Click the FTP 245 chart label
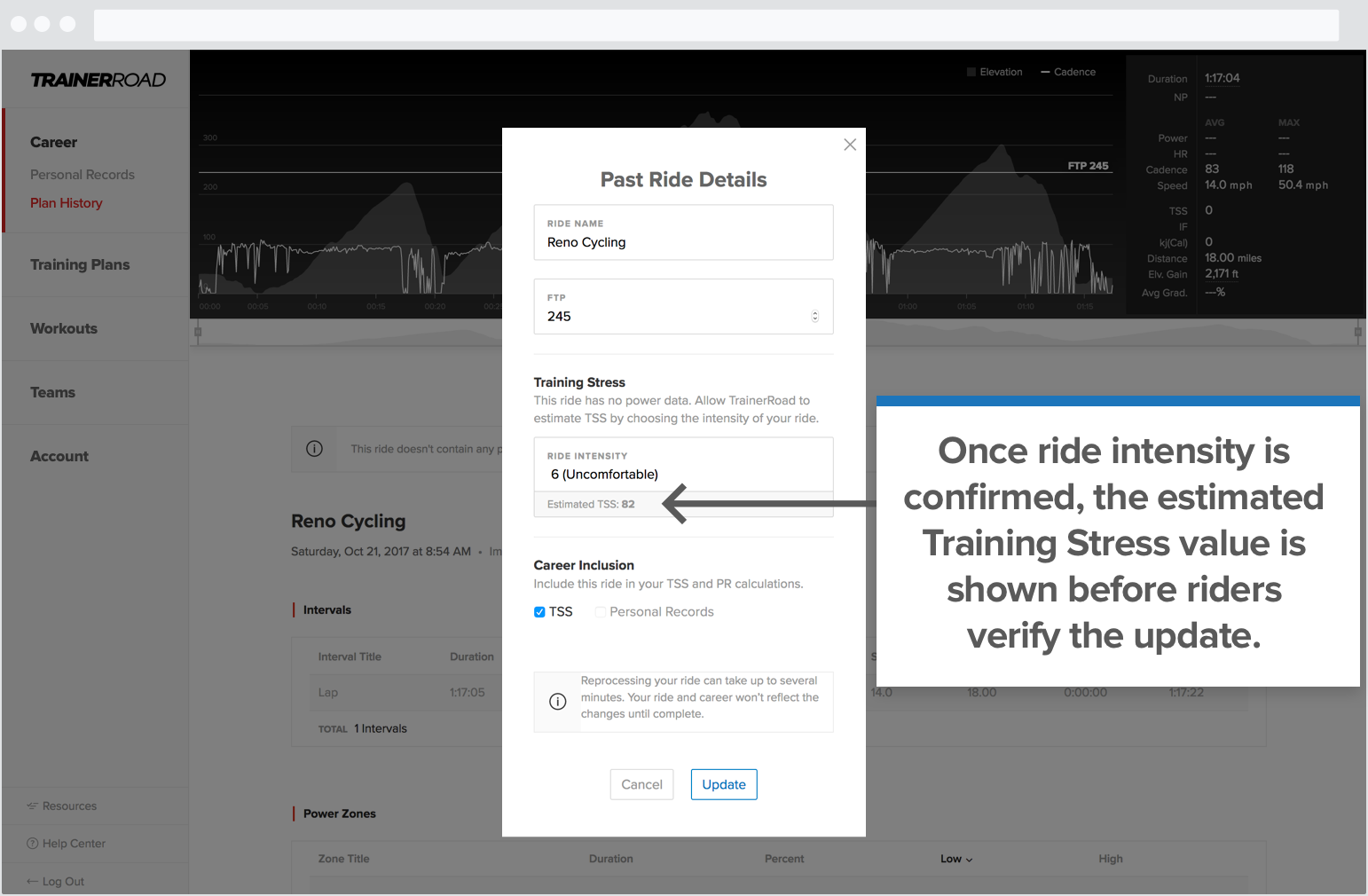The height and width of the screenshot is (896, 1368). [1088, 166]
